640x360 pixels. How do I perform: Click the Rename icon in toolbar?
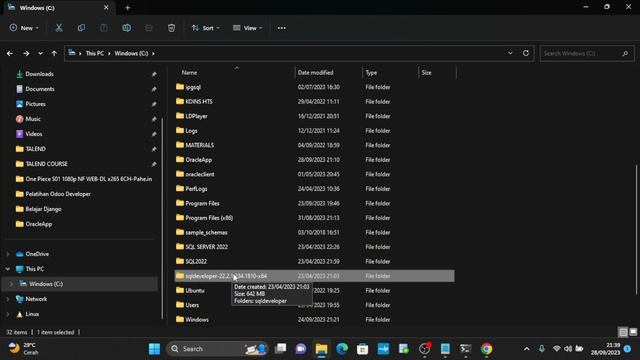click(x=127, y=28)
